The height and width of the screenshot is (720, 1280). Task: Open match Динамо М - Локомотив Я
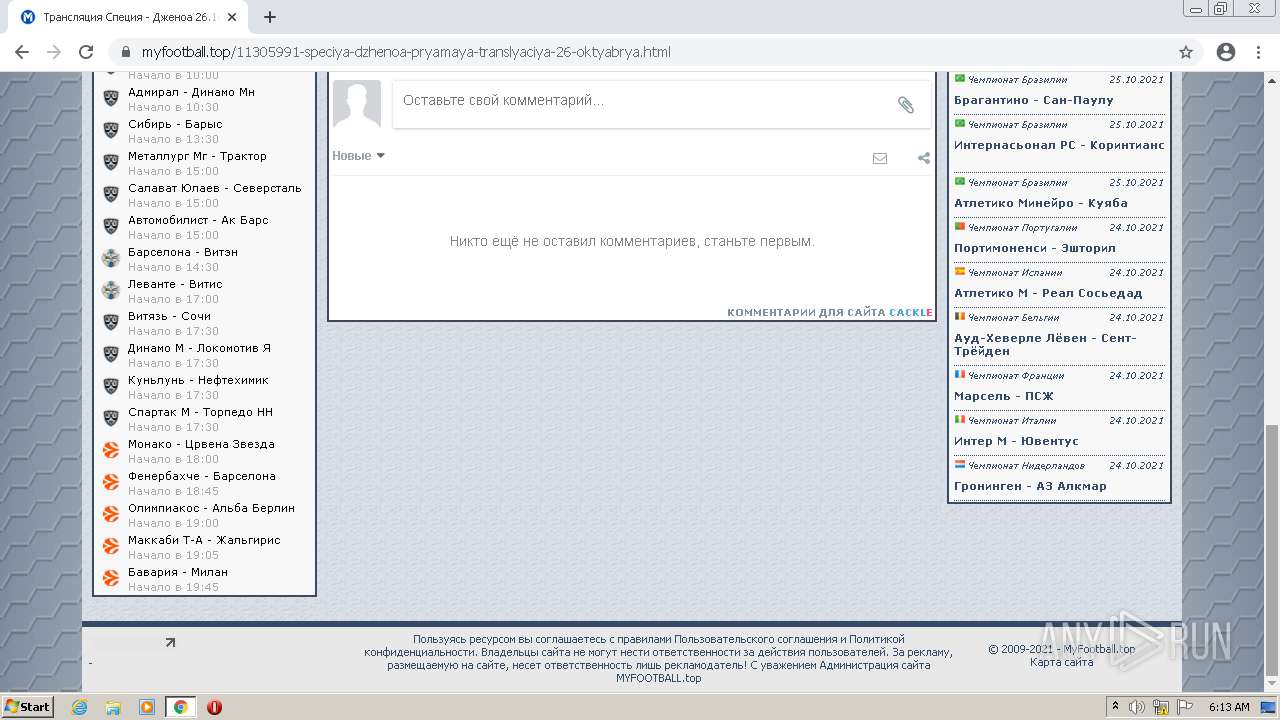[199, 348]
